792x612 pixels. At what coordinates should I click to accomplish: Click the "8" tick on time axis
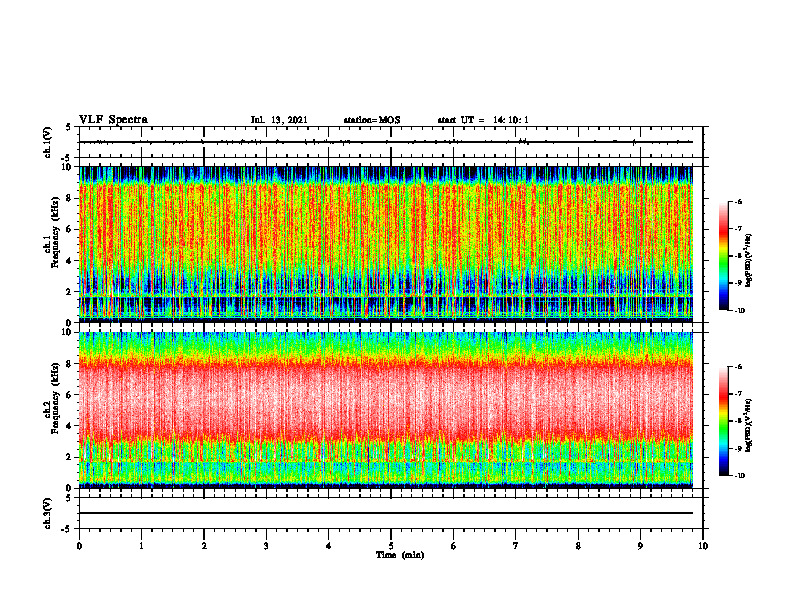578,546
